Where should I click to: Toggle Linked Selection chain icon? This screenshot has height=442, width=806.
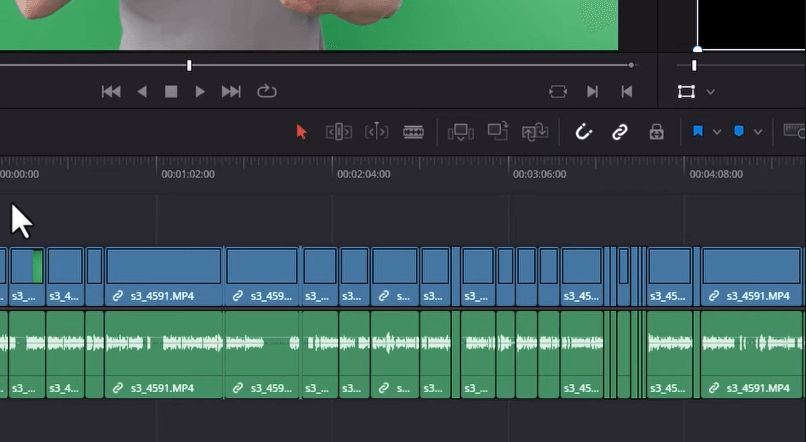620,132
